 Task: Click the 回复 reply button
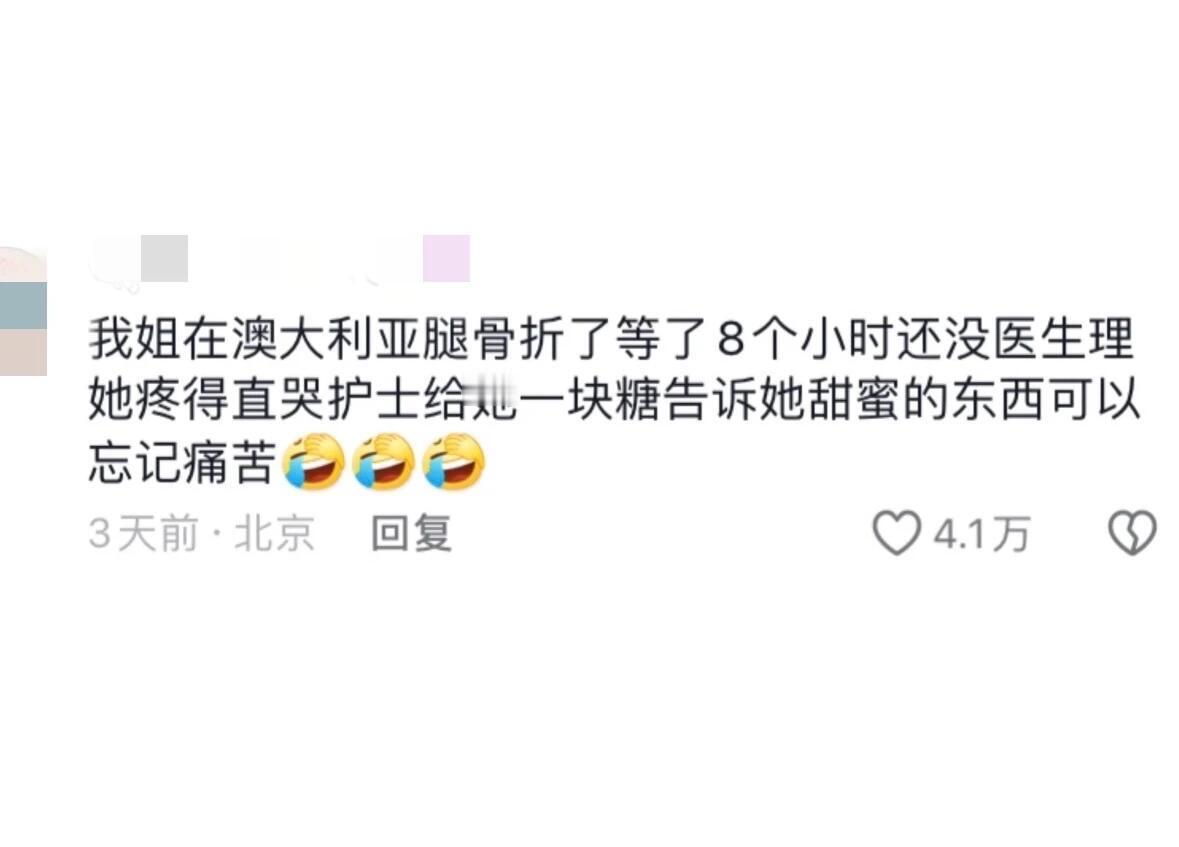coord(411,533)
